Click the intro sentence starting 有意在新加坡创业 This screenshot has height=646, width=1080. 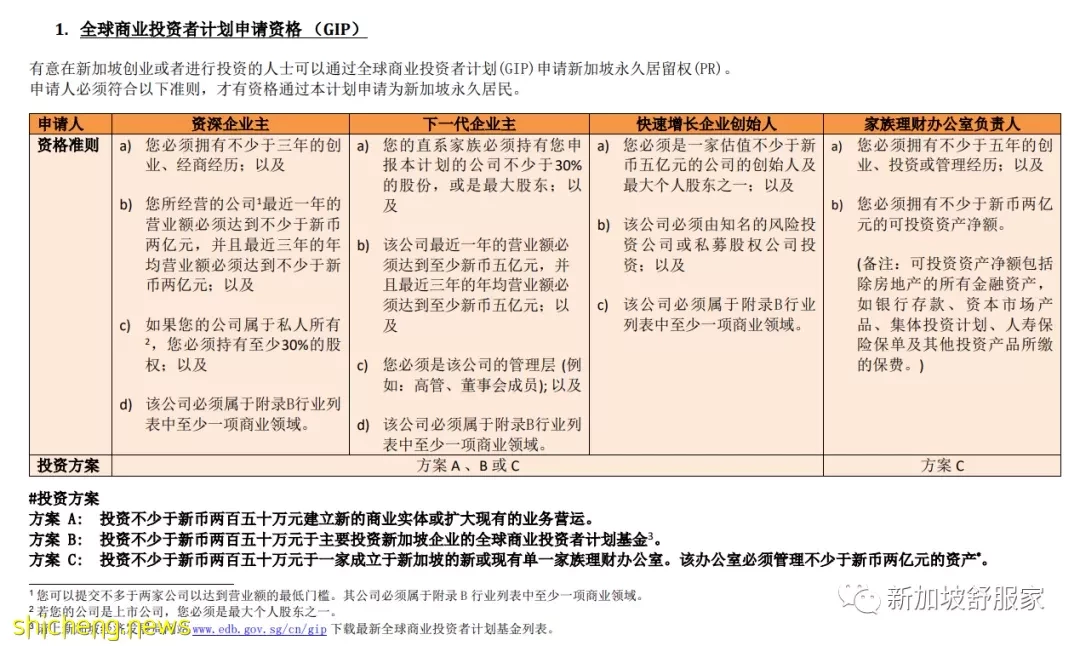click(381, 69)
